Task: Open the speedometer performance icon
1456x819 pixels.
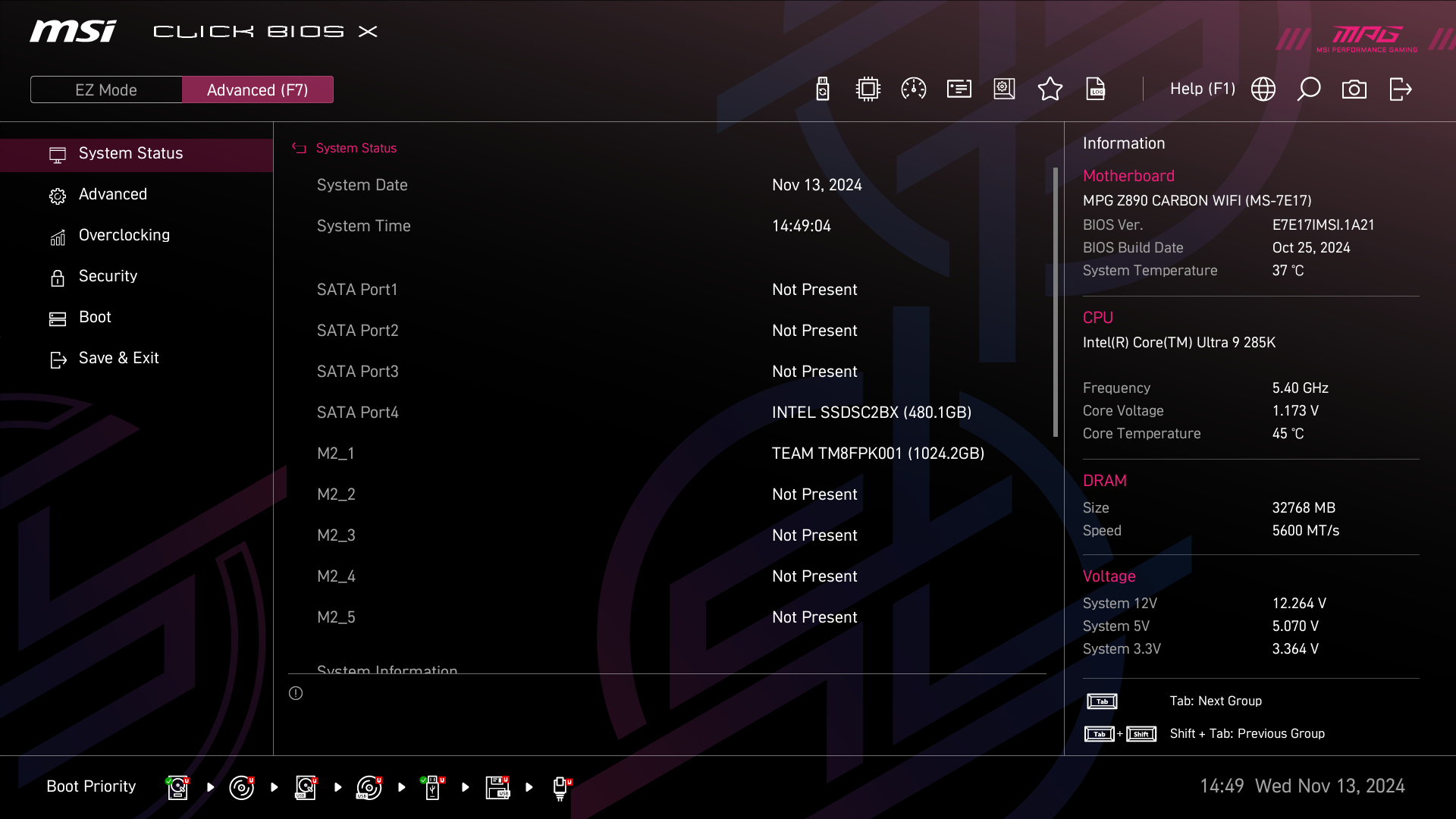Action: coord(913,89)
